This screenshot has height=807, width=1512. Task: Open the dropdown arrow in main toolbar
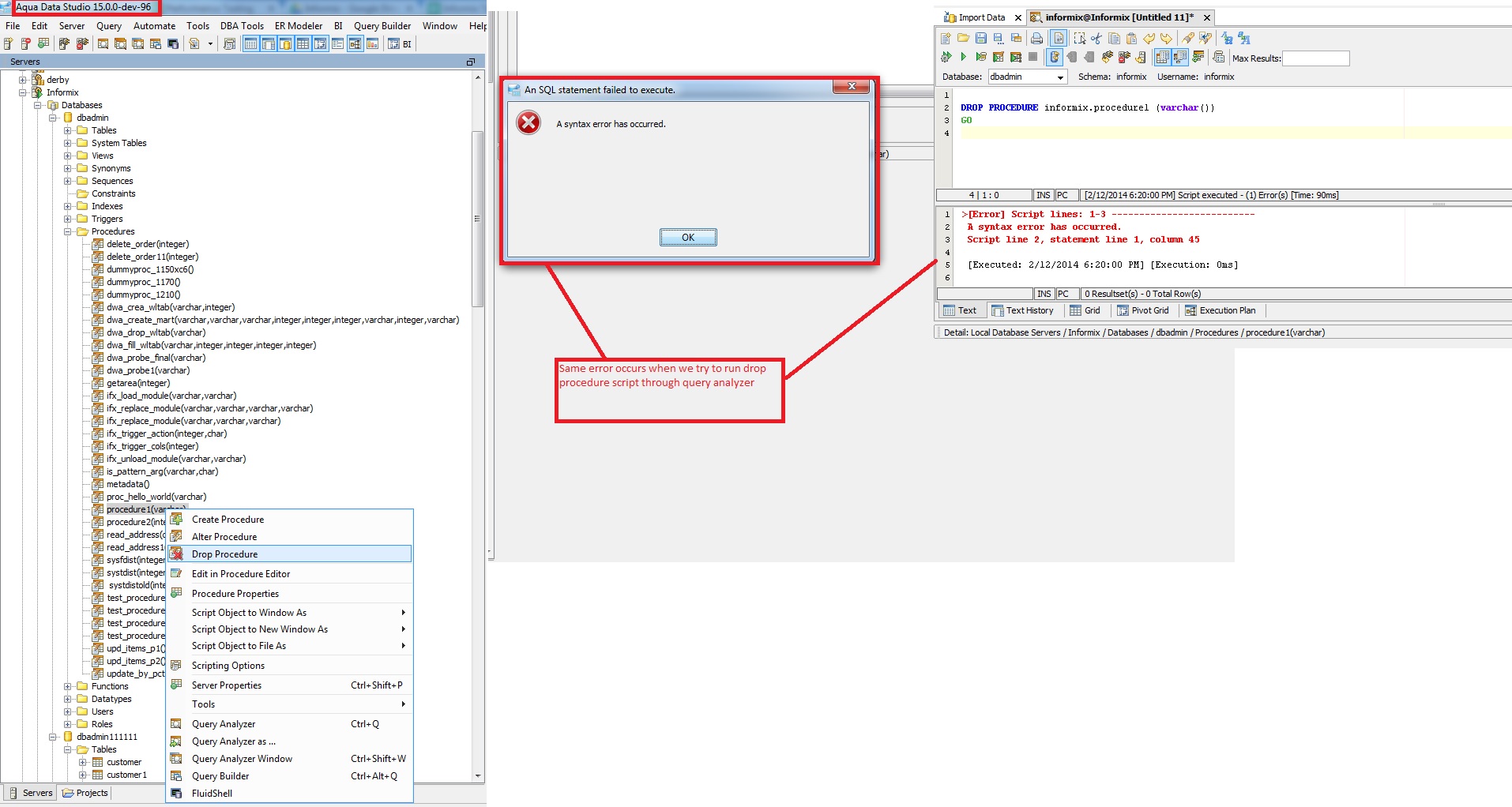click(210, 43)
